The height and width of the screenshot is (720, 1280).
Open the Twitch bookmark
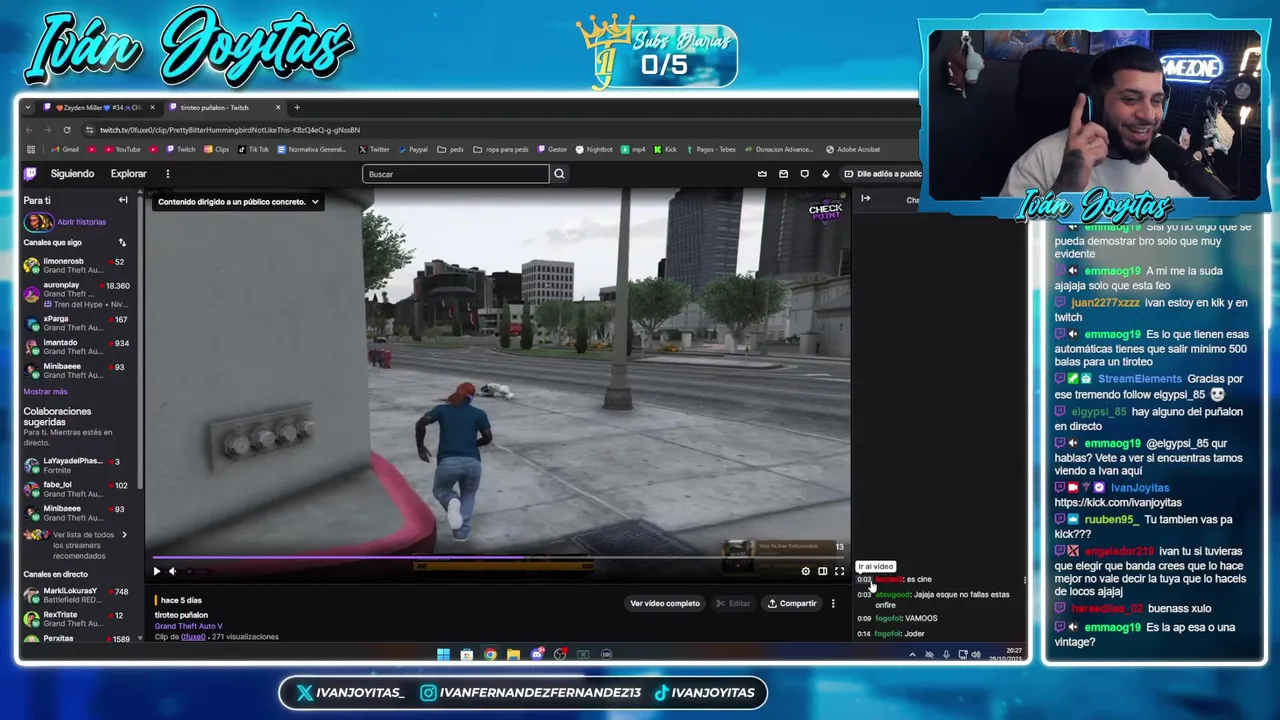(x=180, y=150)
